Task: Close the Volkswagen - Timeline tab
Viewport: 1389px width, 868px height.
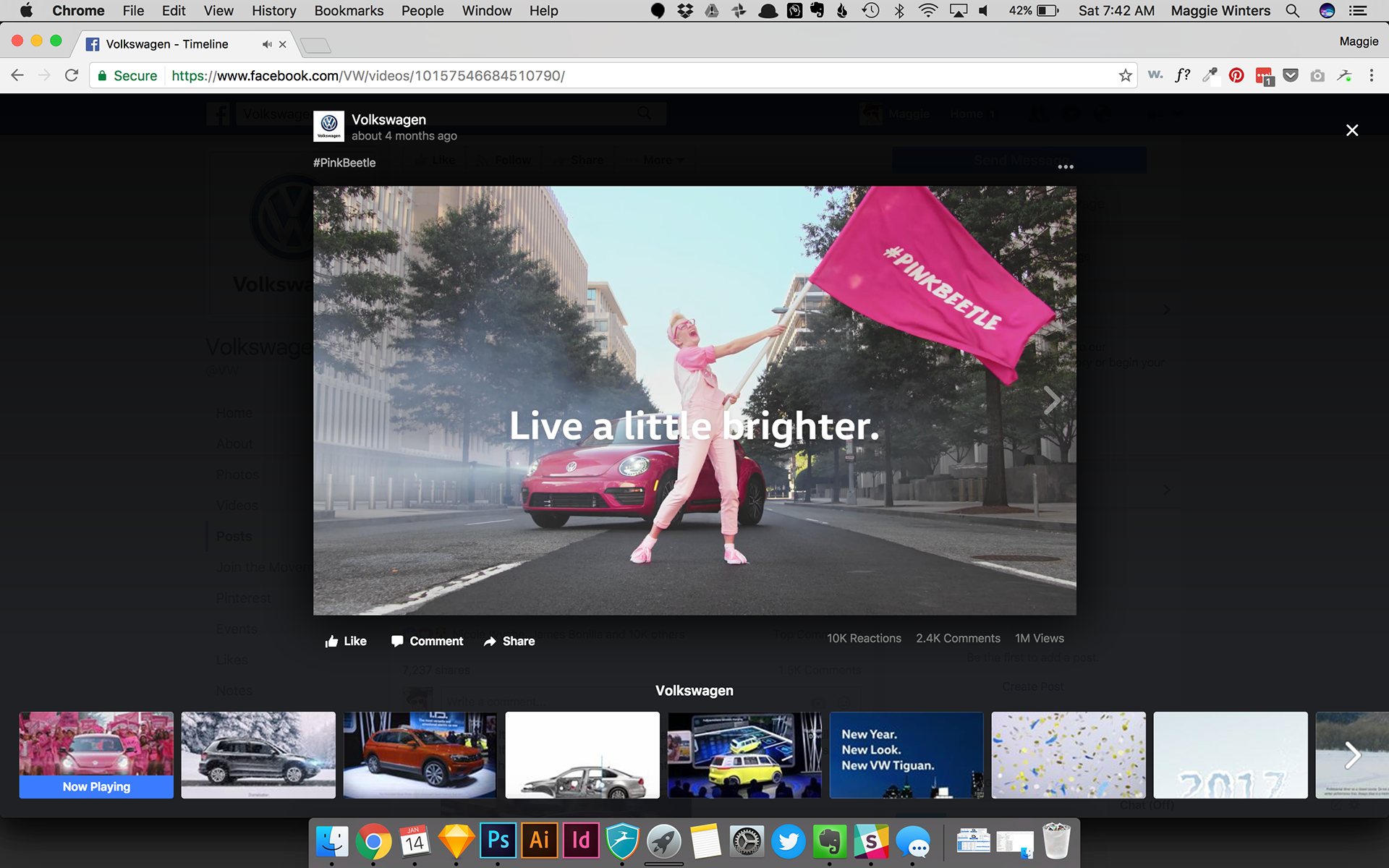Action: (283, 44)
